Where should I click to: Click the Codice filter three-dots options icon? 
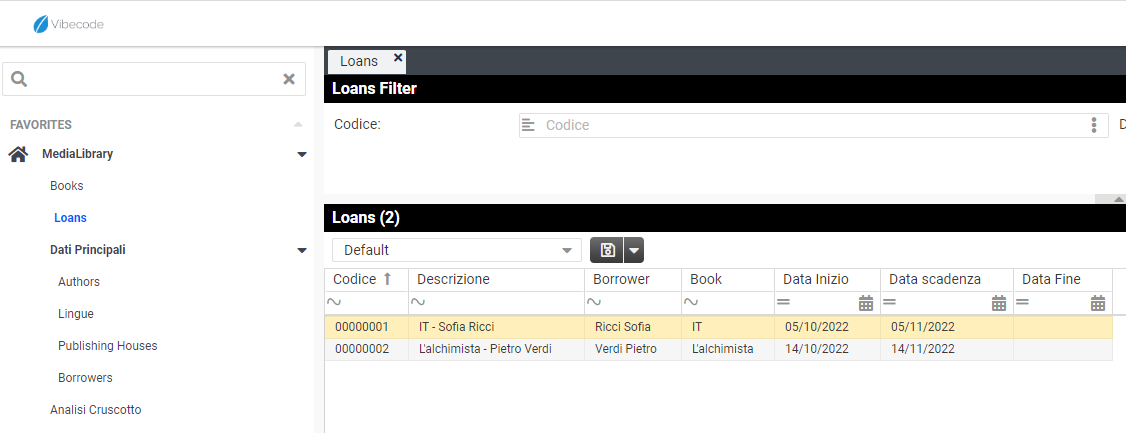pos(1094,125)
